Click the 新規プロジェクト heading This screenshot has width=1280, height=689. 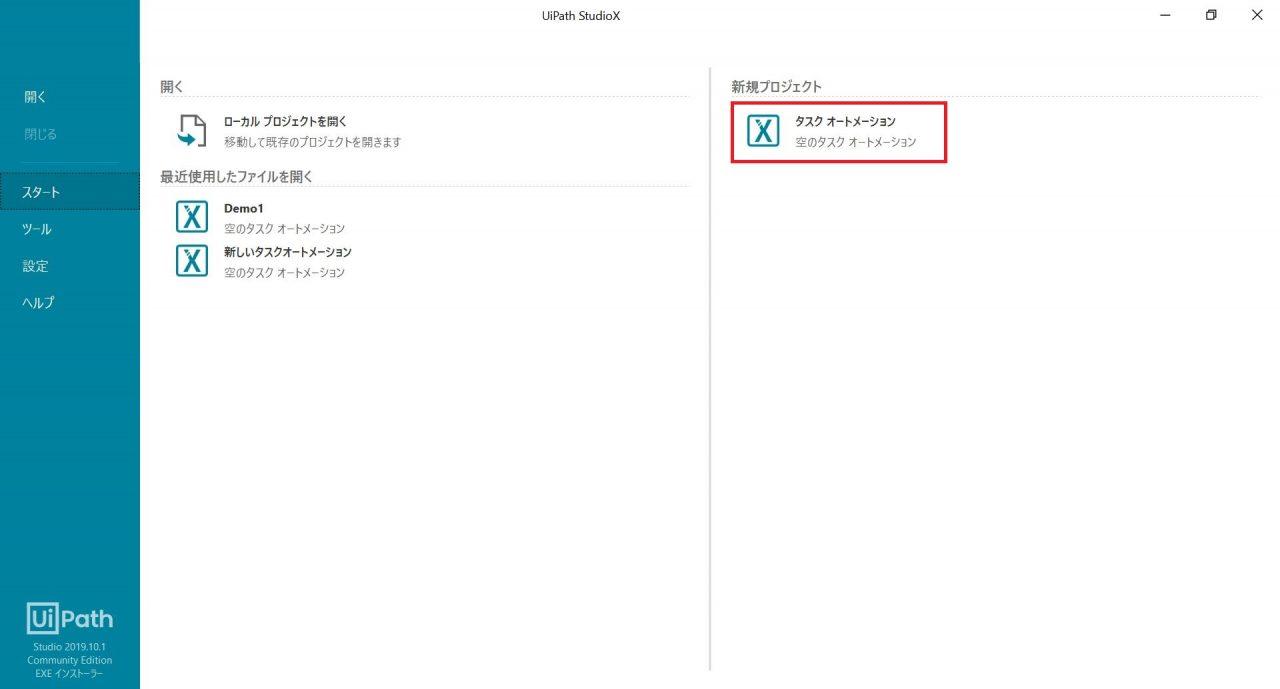pos(776,87)
